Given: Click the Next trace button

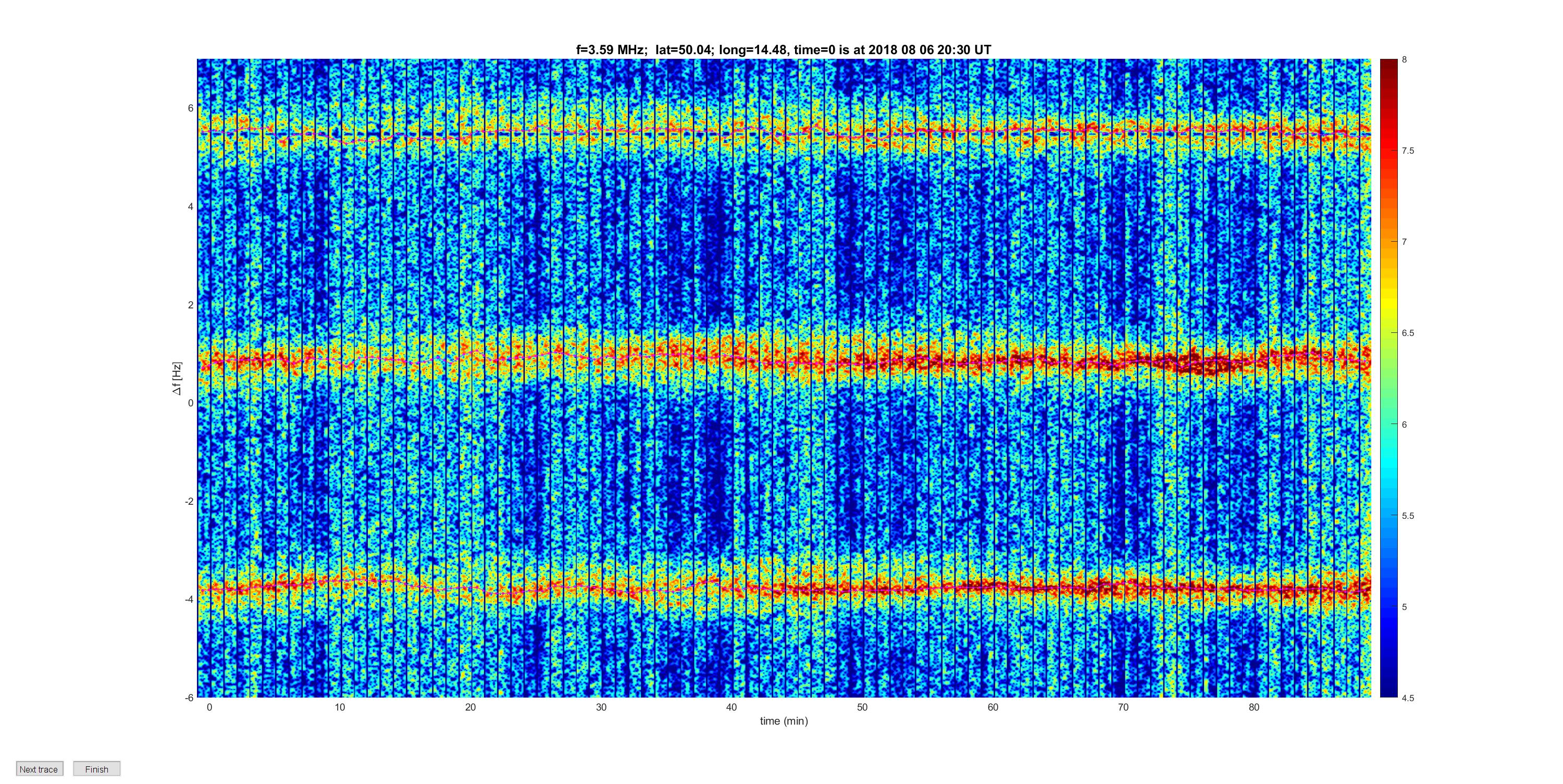Looking at the screenshot, I should pos(40,769).
